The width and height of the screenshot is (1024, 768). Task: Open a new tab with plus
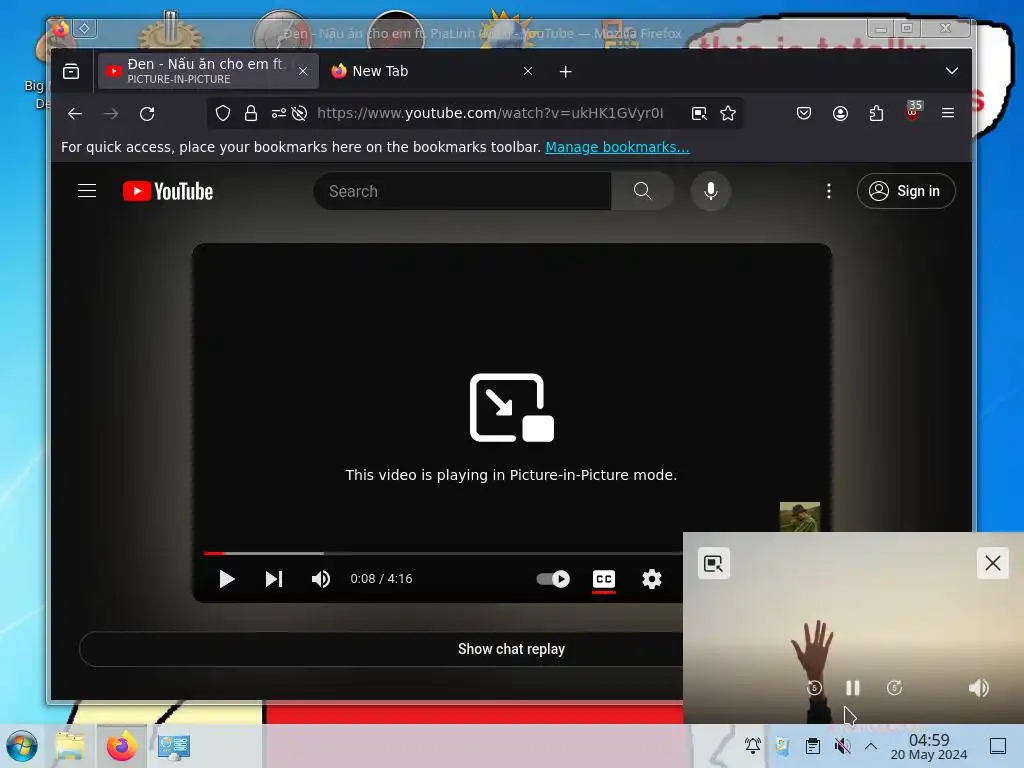(x=566, y=71)
